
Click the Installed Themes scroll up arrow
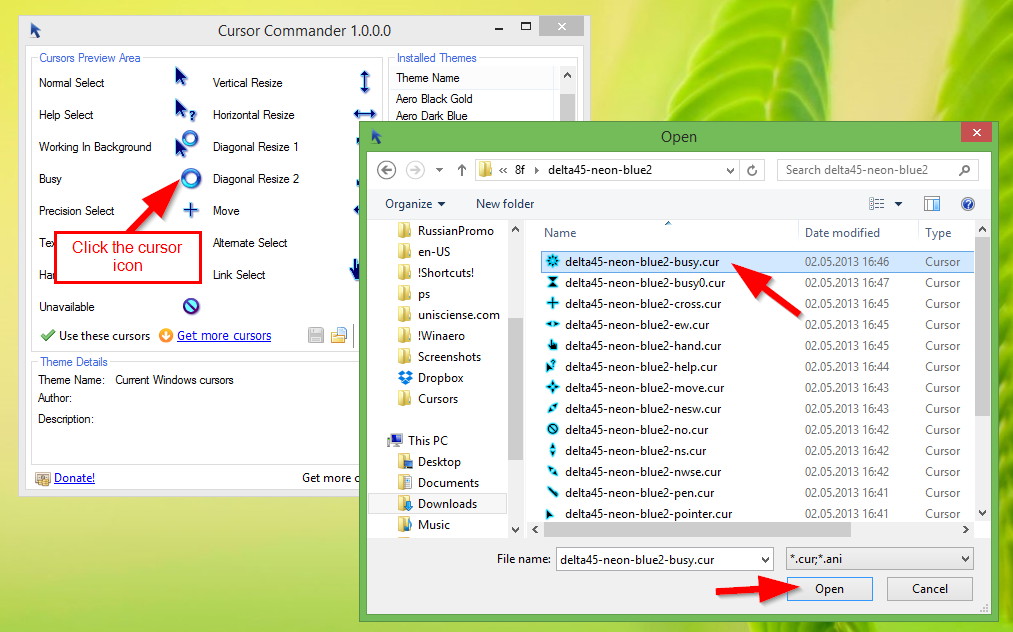click(567, 76)
